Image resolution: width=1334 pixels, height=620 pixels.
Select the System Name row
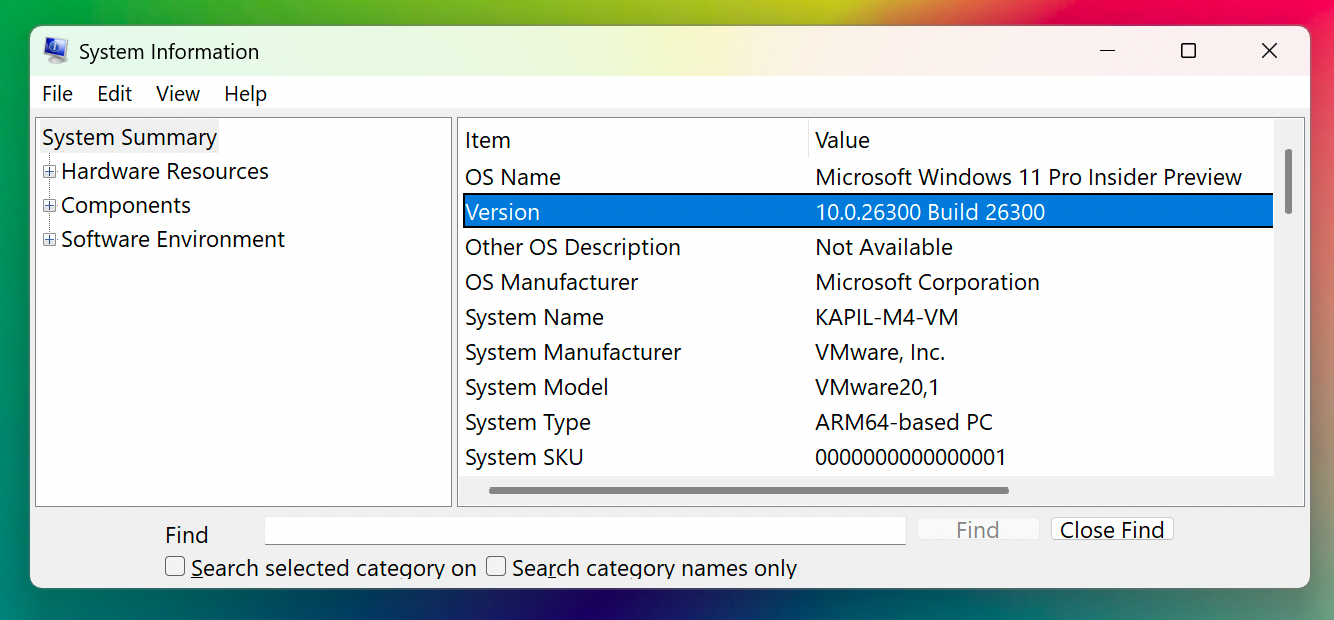867,317
